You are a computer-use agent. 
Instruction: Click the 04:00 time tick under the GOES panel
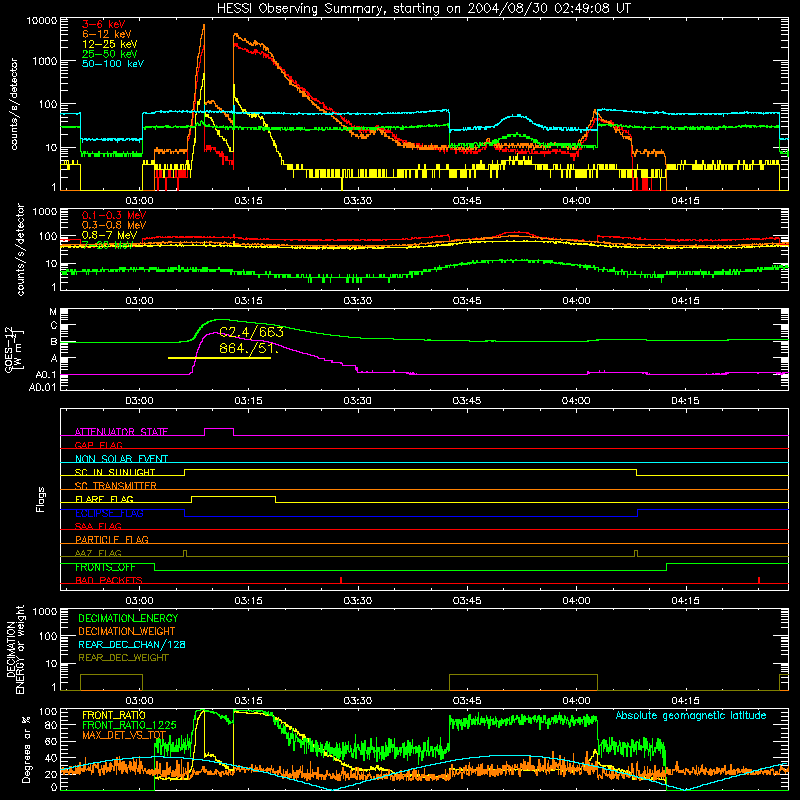[x=576, y=401]
